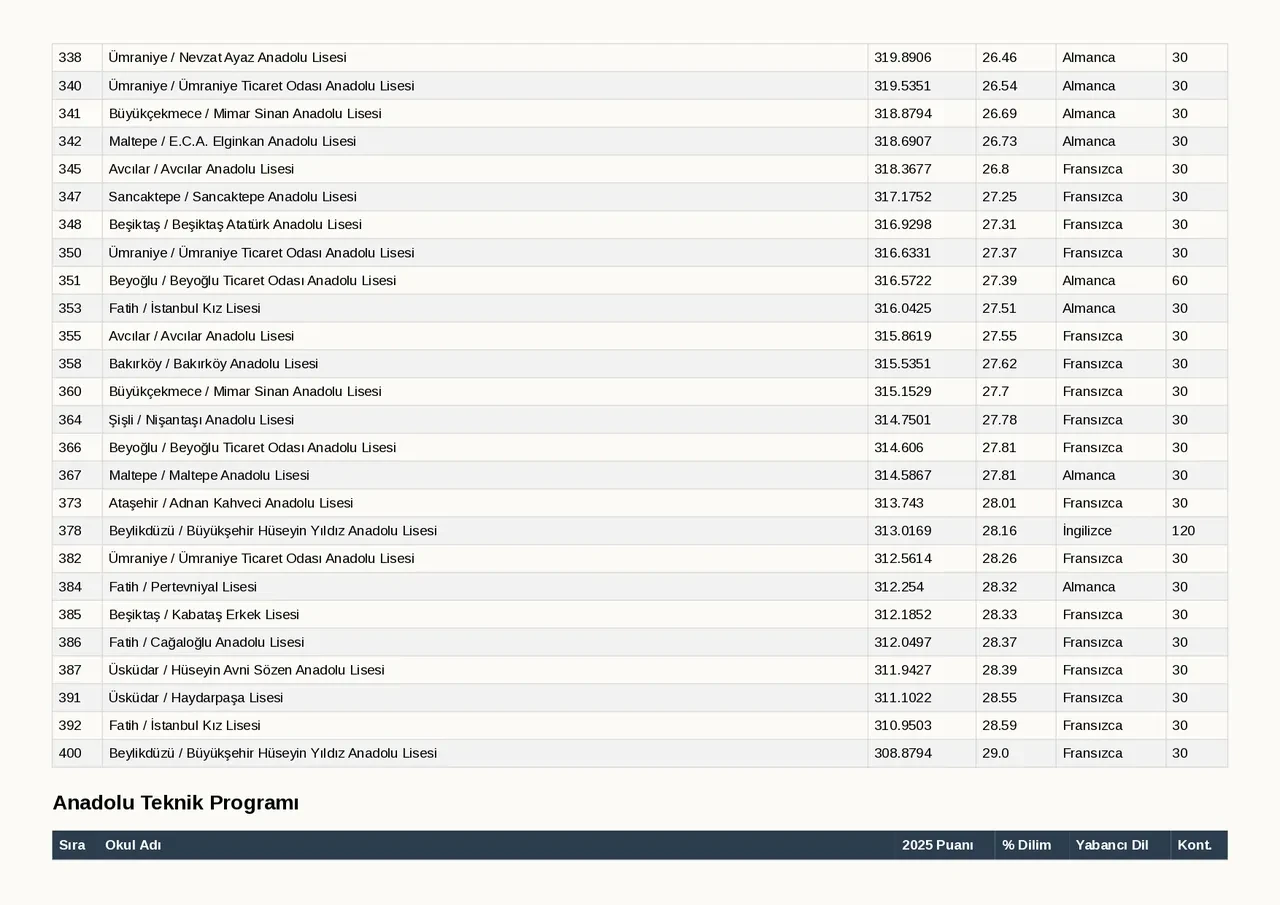The height and width of the screenshot is (905, 1280).
Task: Select the Anadolu Teknik Programı heading
Action: click(176, 803)
